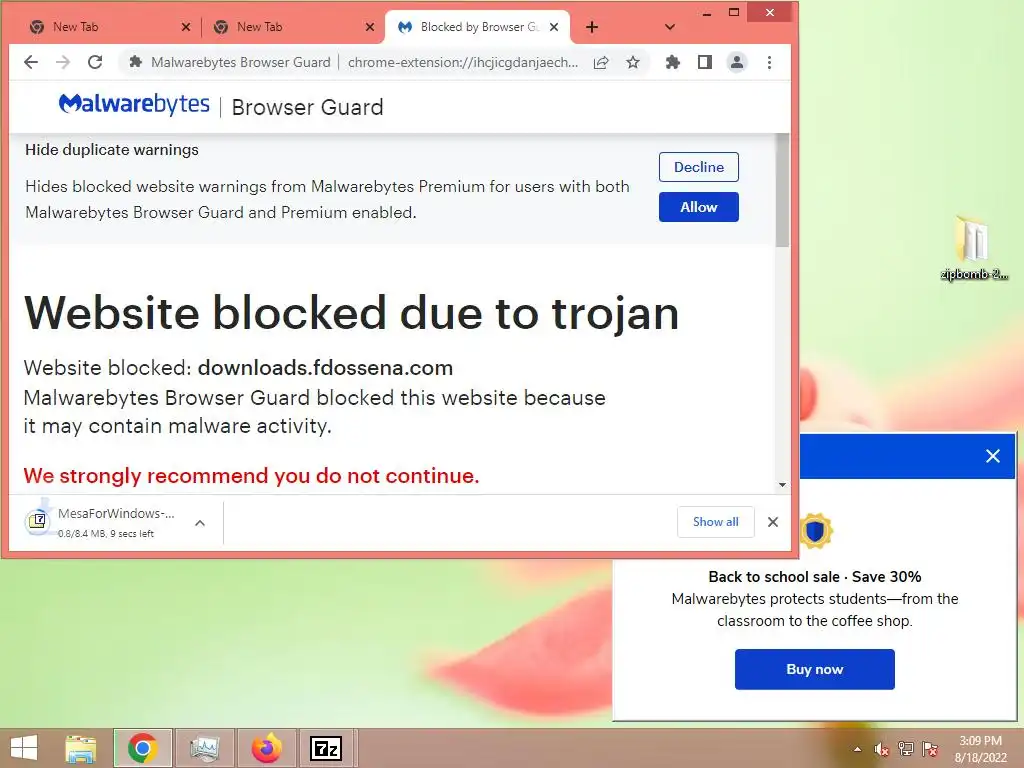Open the Chrome profile avatar
Viewport: 1024px width, 768px height.
click(x=737, y=62)
